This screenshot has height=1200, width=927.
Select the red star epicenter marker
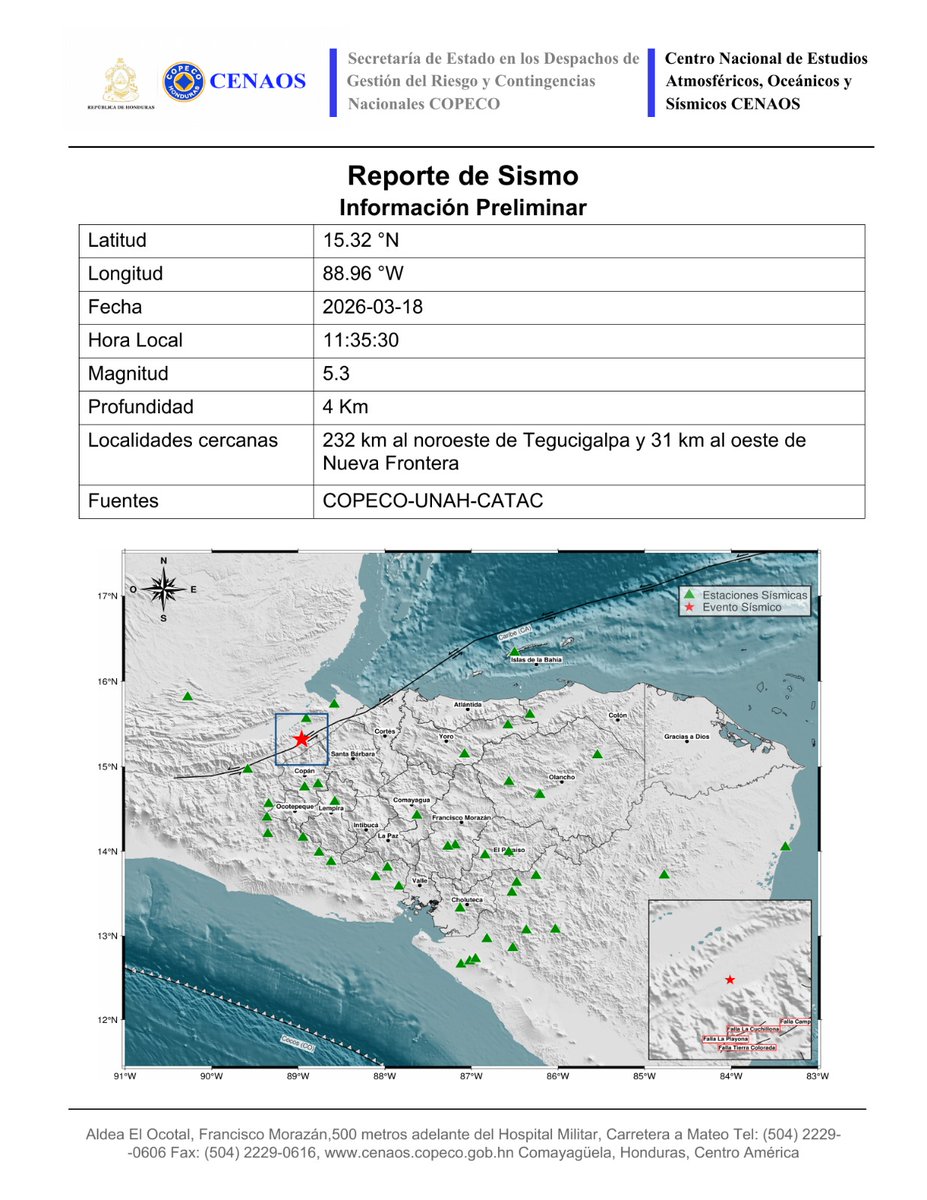coord(302,737)
